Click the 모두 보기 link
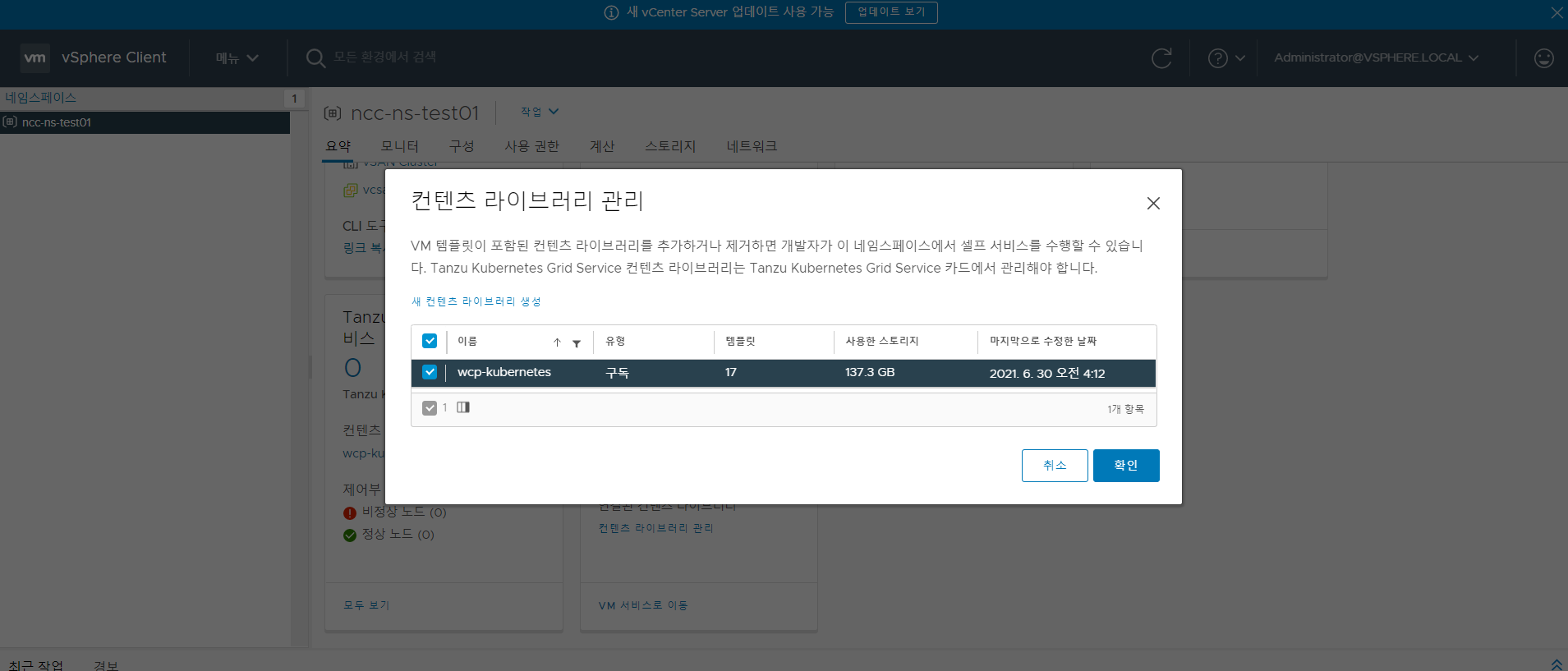 (x=366, y=605)
